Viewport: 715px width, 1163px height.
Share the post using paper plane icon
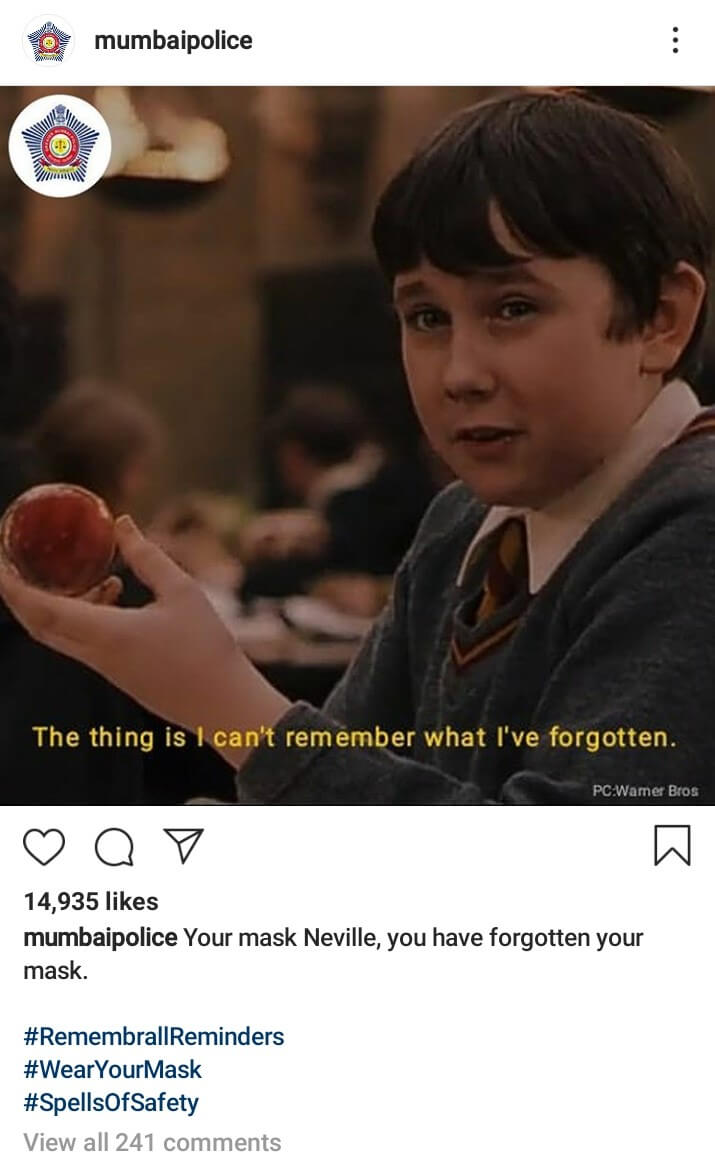[x=183, y=846]
